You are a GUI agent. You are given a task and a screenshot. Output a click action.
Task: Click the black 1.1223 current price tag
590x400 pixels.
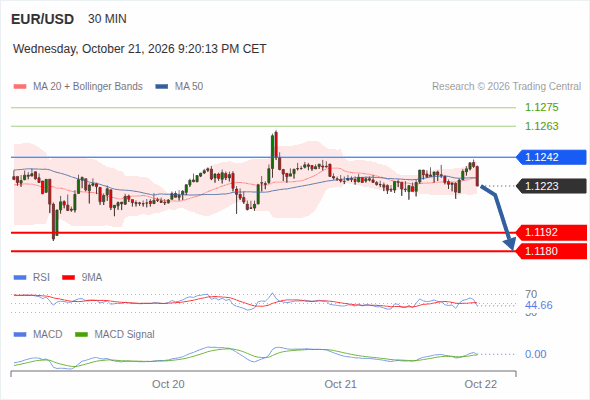tap(550, 186)
